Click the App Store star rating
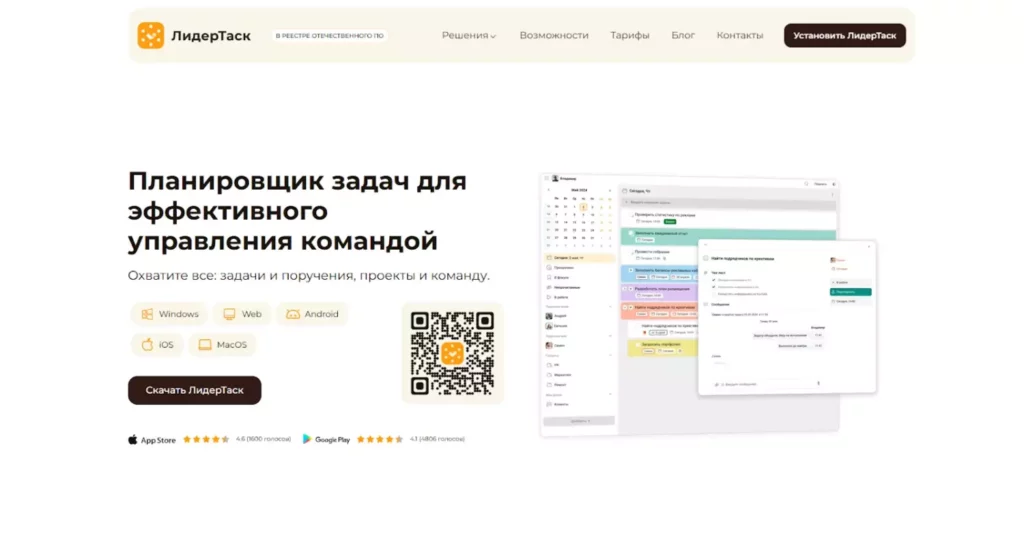 [x=206, y=439]
